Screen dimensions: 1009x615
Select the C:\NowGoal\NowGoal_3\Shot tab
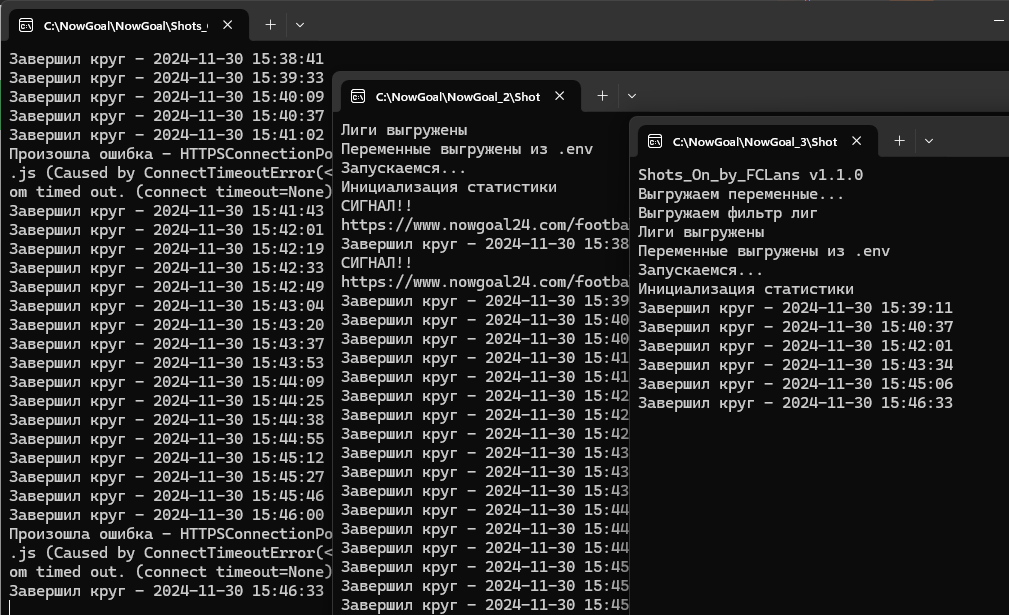pos(754,142)
